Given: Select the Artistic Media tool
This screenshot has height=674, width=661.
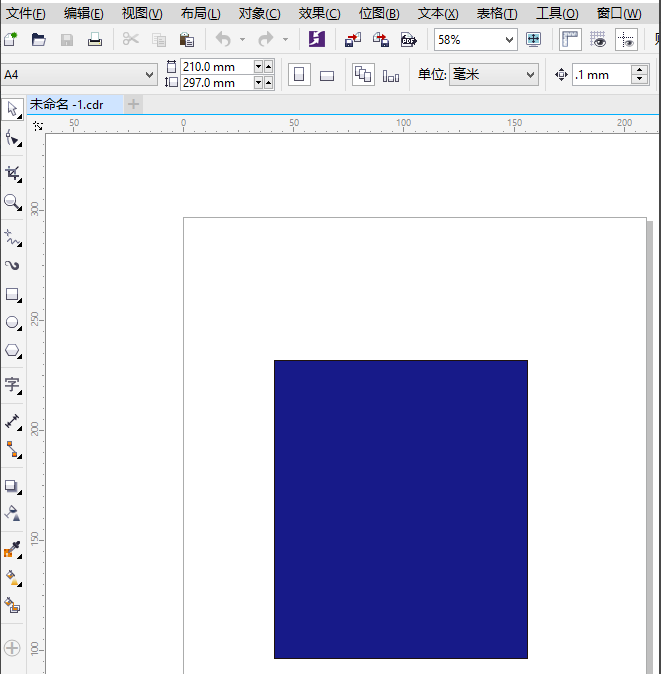Looking at the screenshot, I should point(12,265).
